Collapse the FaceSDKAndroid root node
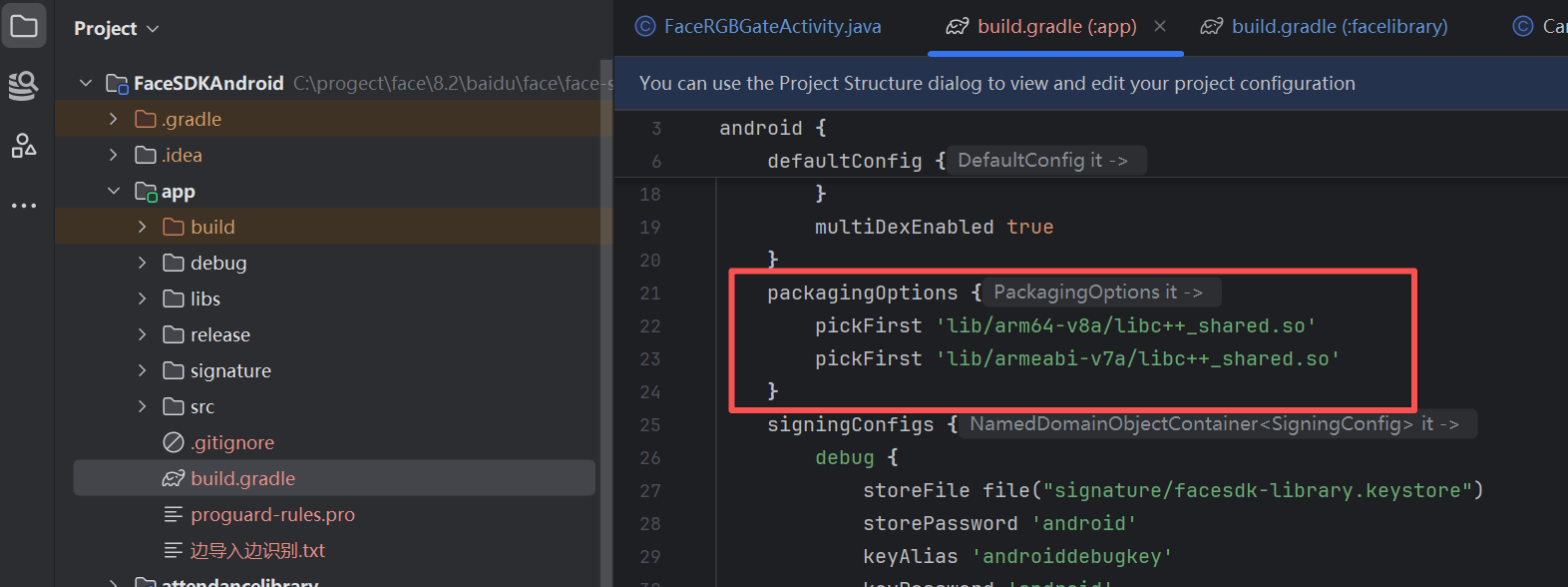The image size is (1568, 587). (86, 83)
